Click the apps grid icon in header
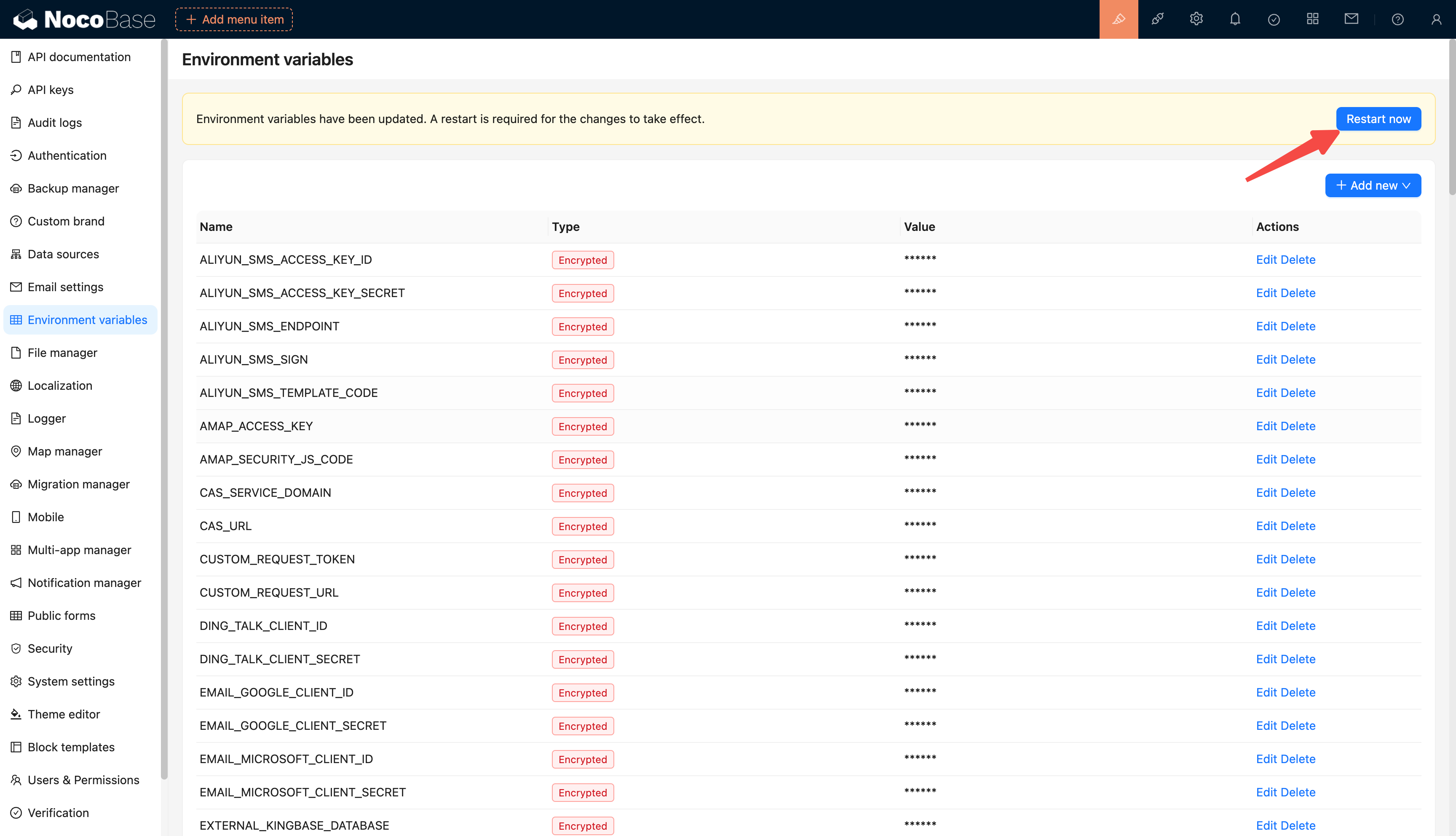The height and width of the screenshot is (836, 1456). click(x=1312, y=19)
